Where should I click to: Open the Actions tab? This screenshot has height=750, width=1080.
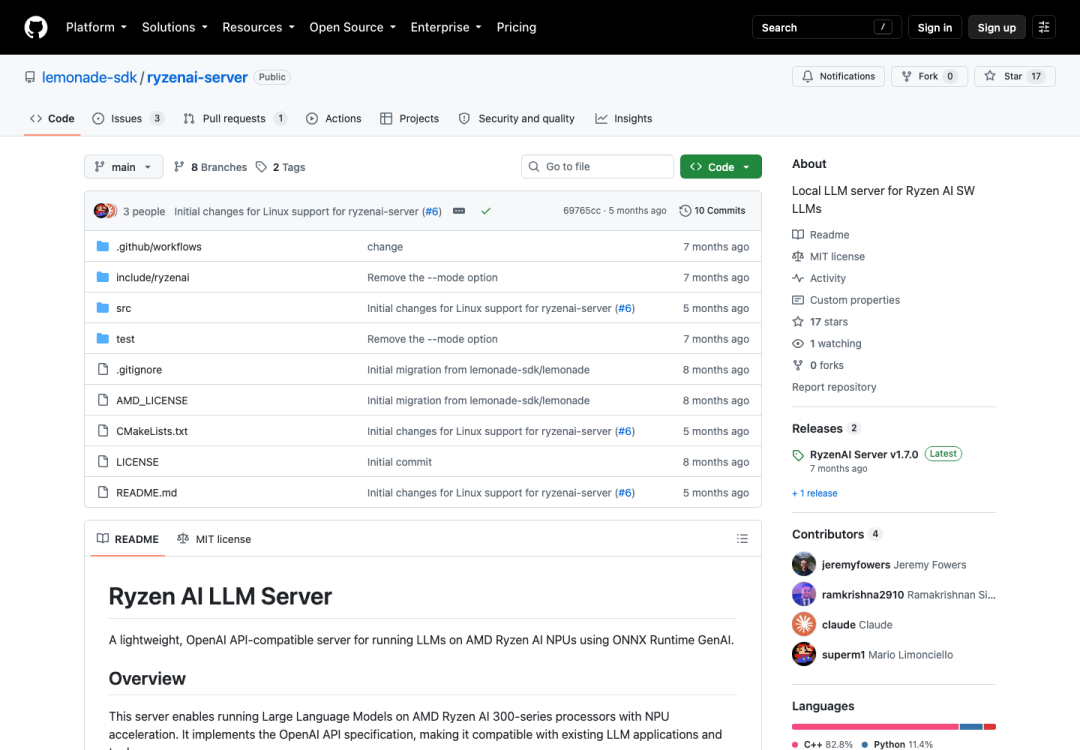pyautogui.click(x=333, y=118)
